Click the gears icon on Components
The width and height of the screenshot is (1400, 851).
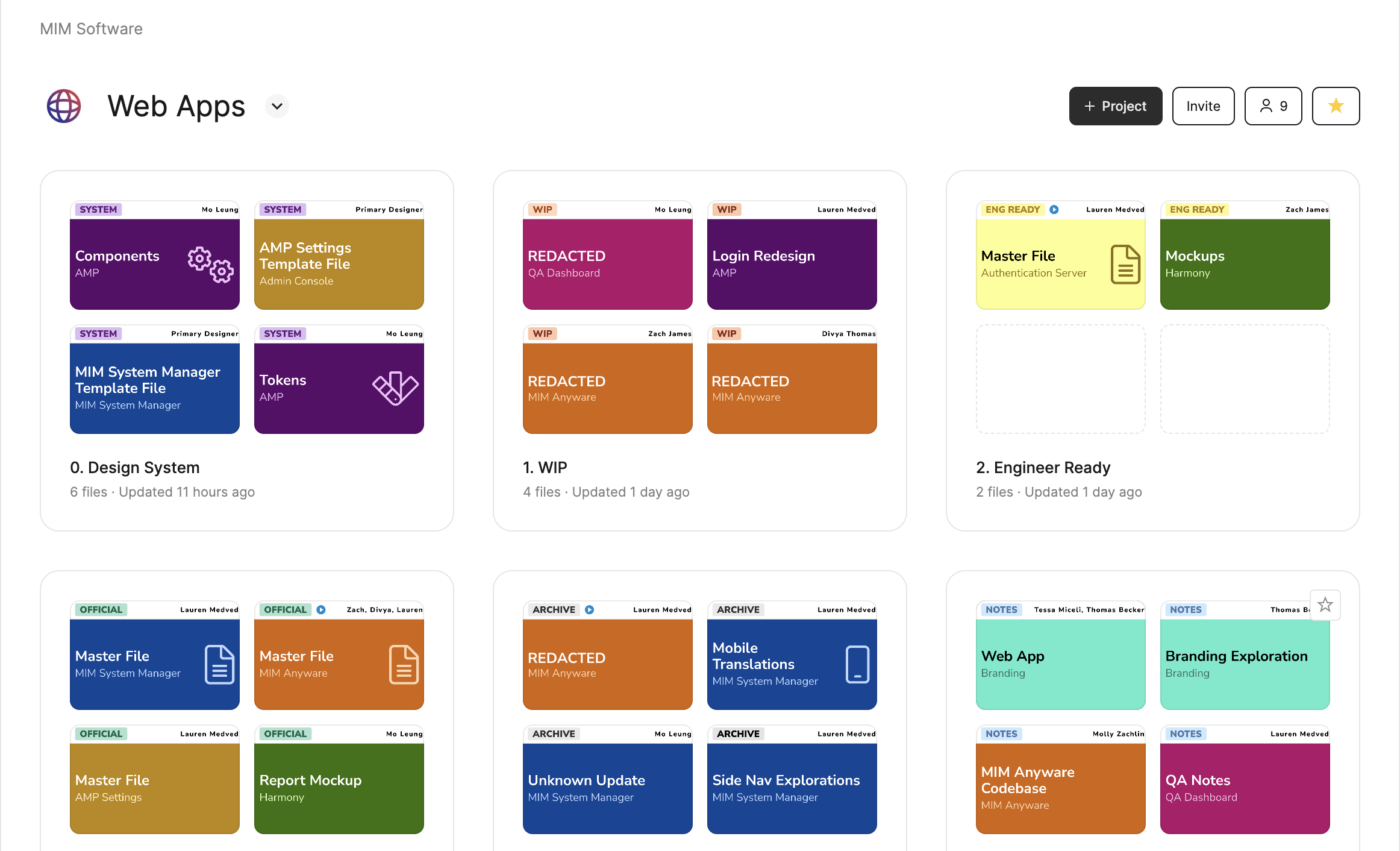point(210,264)
